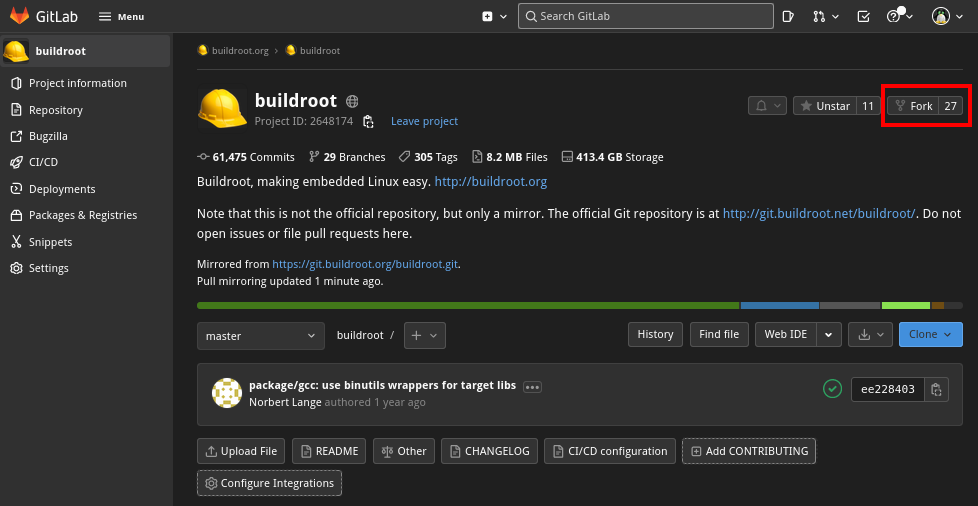The width and height of the screenshot is (978, 506).
Task: Open the merge requests dropdown icon
Action: (826, 17)
